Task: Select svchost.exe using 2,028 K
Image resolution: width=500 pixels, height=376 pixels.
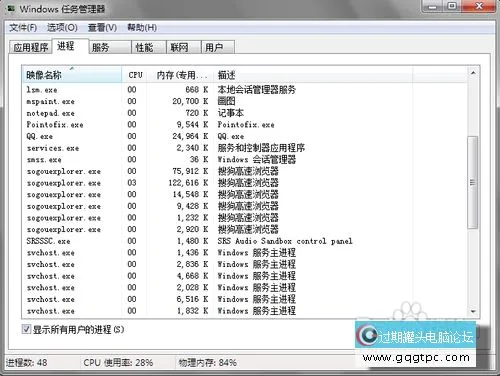Action: point(244,287)
